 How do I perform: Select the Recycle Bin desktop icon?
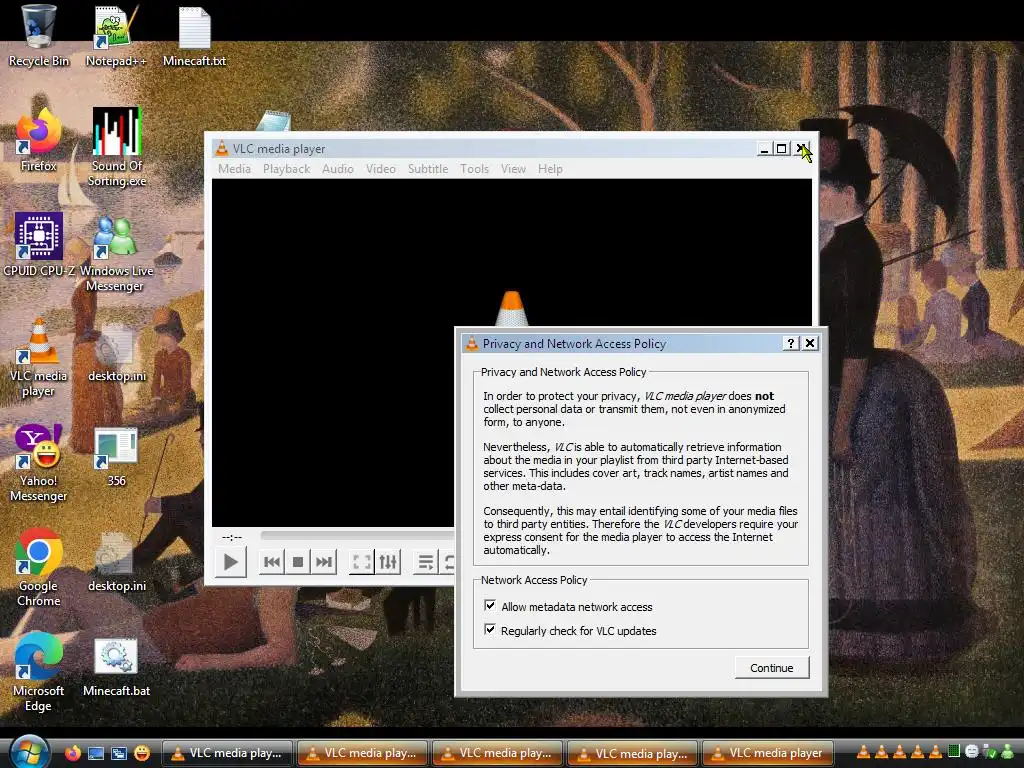(x=39, y=36)
